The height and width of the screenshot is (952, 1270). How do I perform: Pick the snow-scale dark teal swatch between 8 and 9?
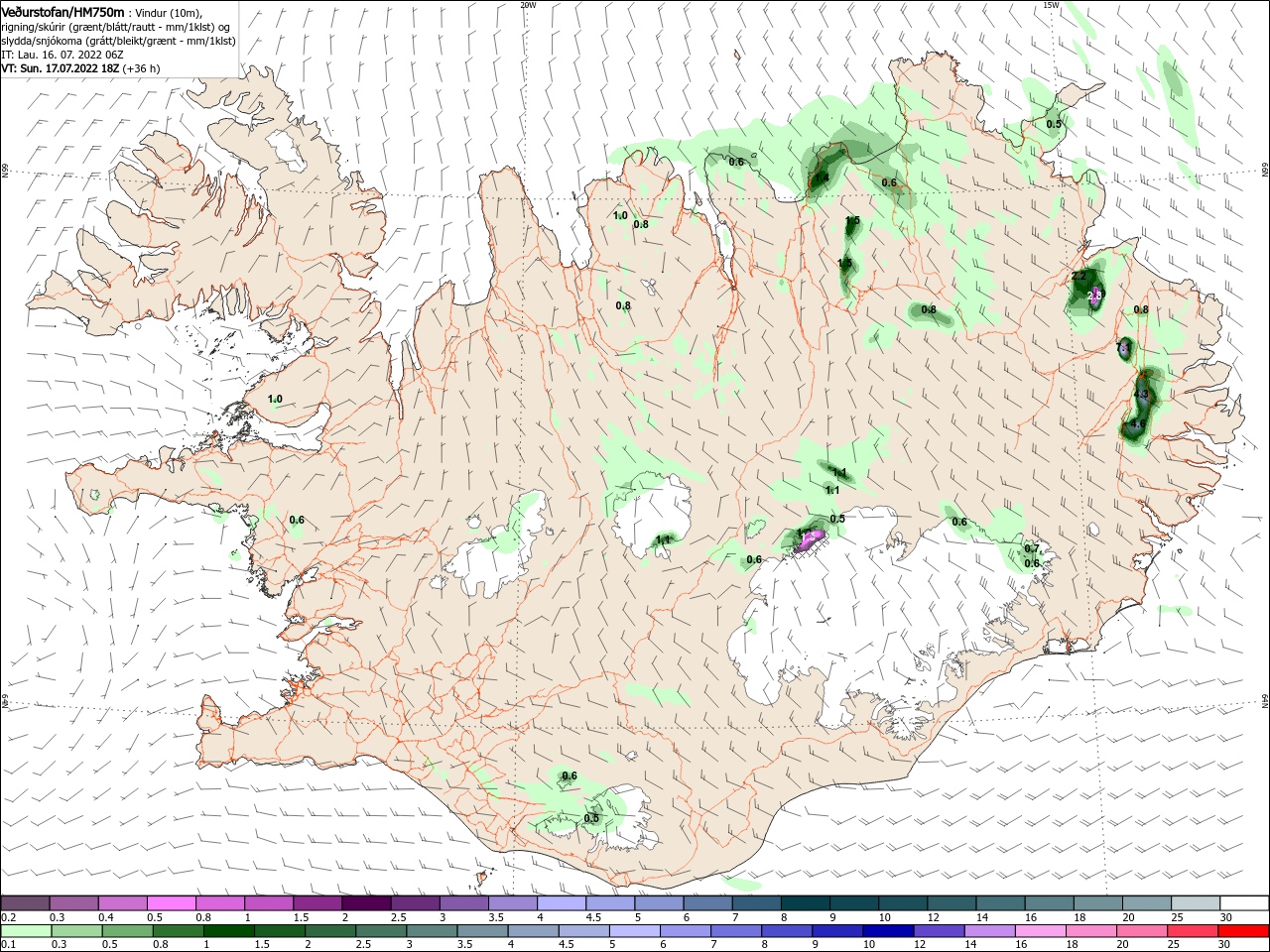[x=806, y=903]
